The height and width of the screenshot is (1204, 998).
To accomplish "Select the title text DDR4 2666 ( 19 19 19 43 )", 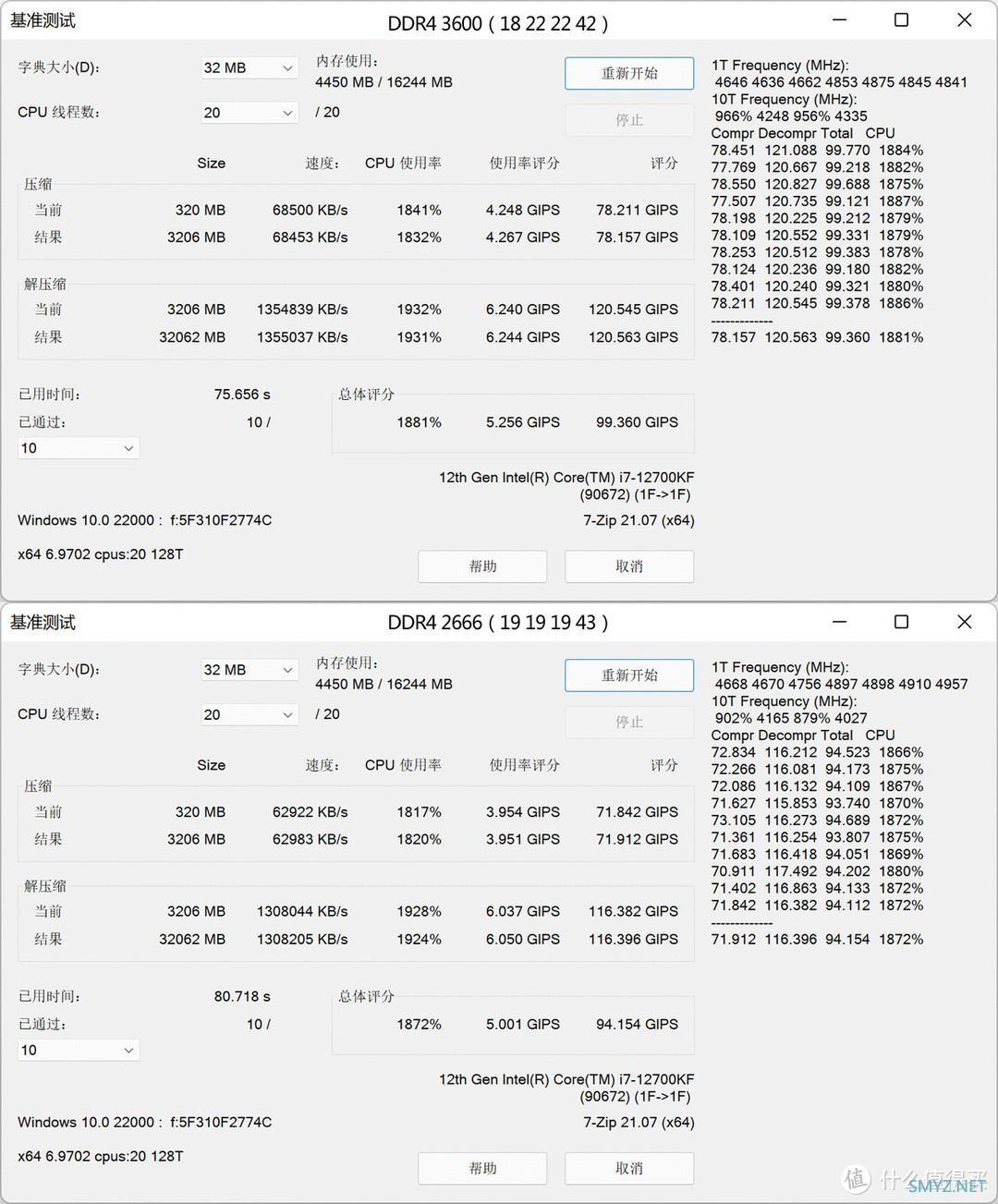I will pos(498,623).
